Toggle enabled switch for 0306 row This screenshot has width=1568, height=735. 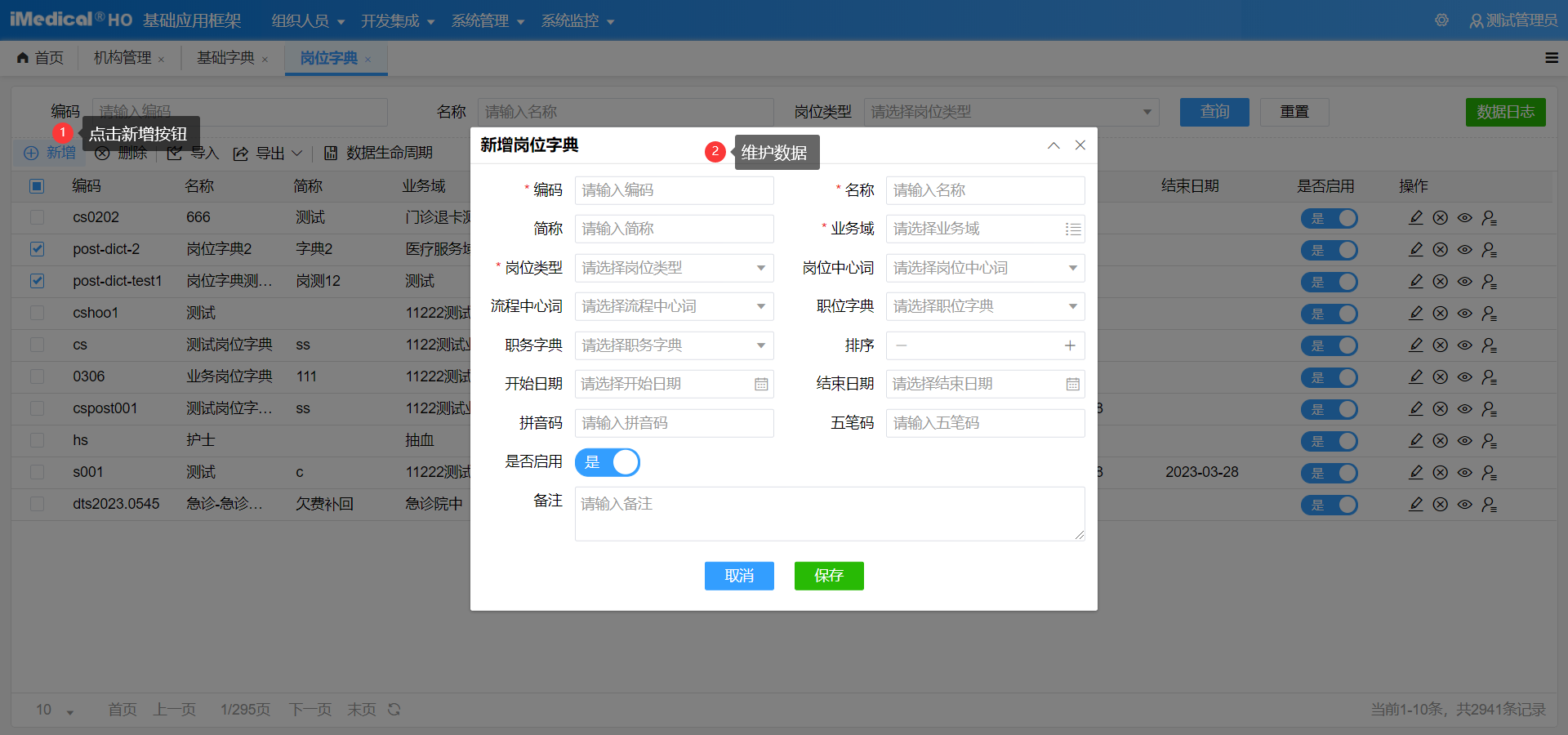1330,378
